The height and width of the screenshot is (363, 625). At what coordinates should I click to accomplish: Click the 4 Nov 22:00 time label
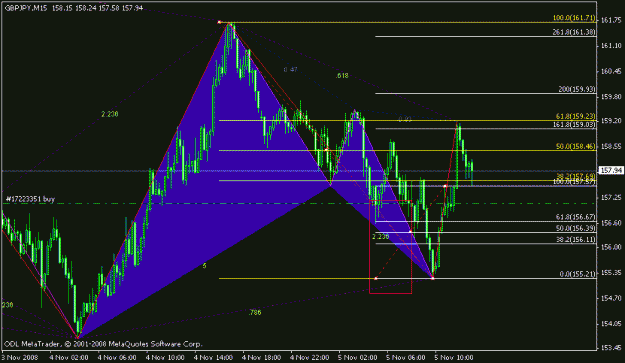(310, 357)
